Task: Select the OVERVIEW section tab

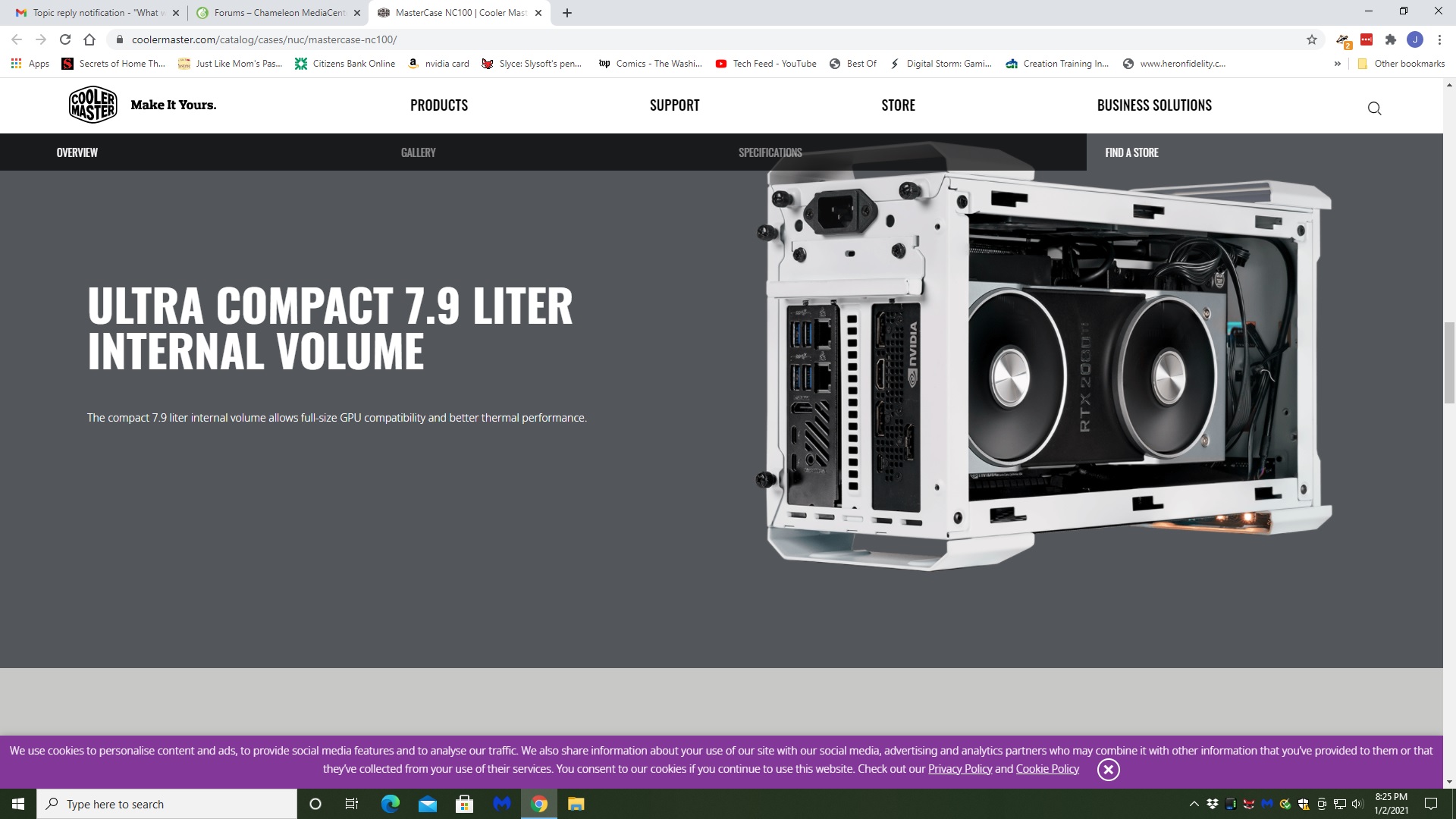Action: pos(77,152)
